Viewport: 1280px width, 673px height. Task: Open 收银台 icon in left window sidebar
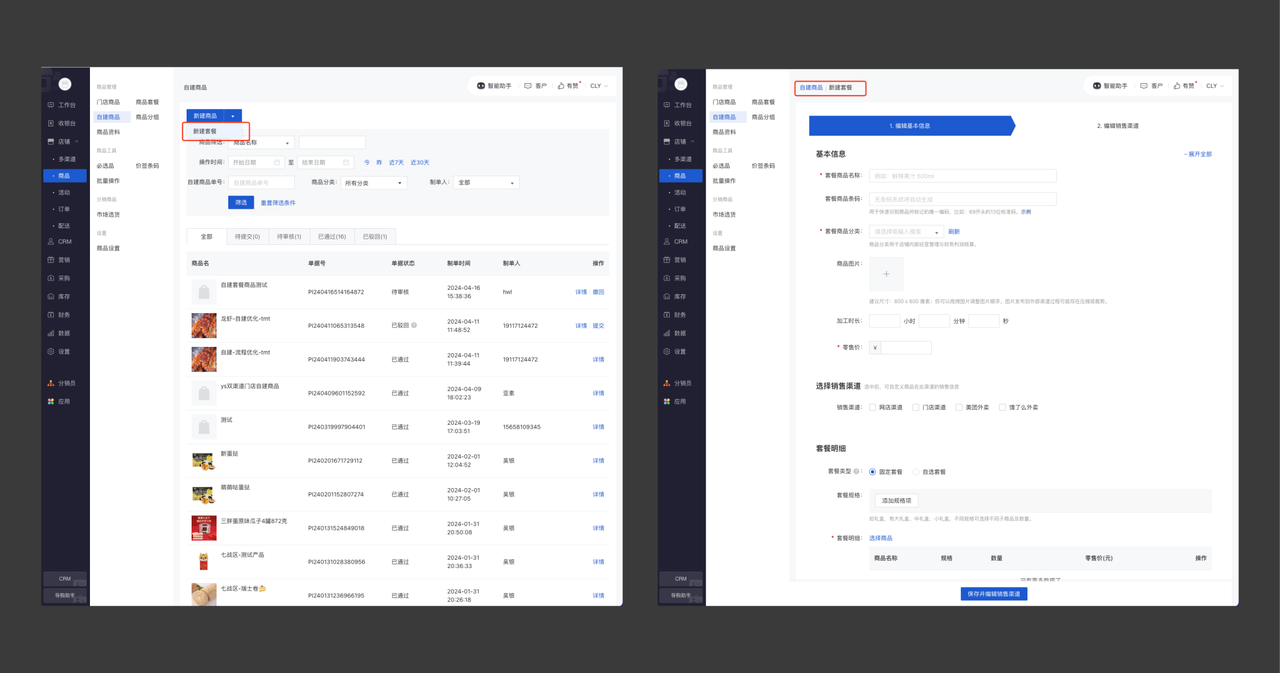coord(51,123)
